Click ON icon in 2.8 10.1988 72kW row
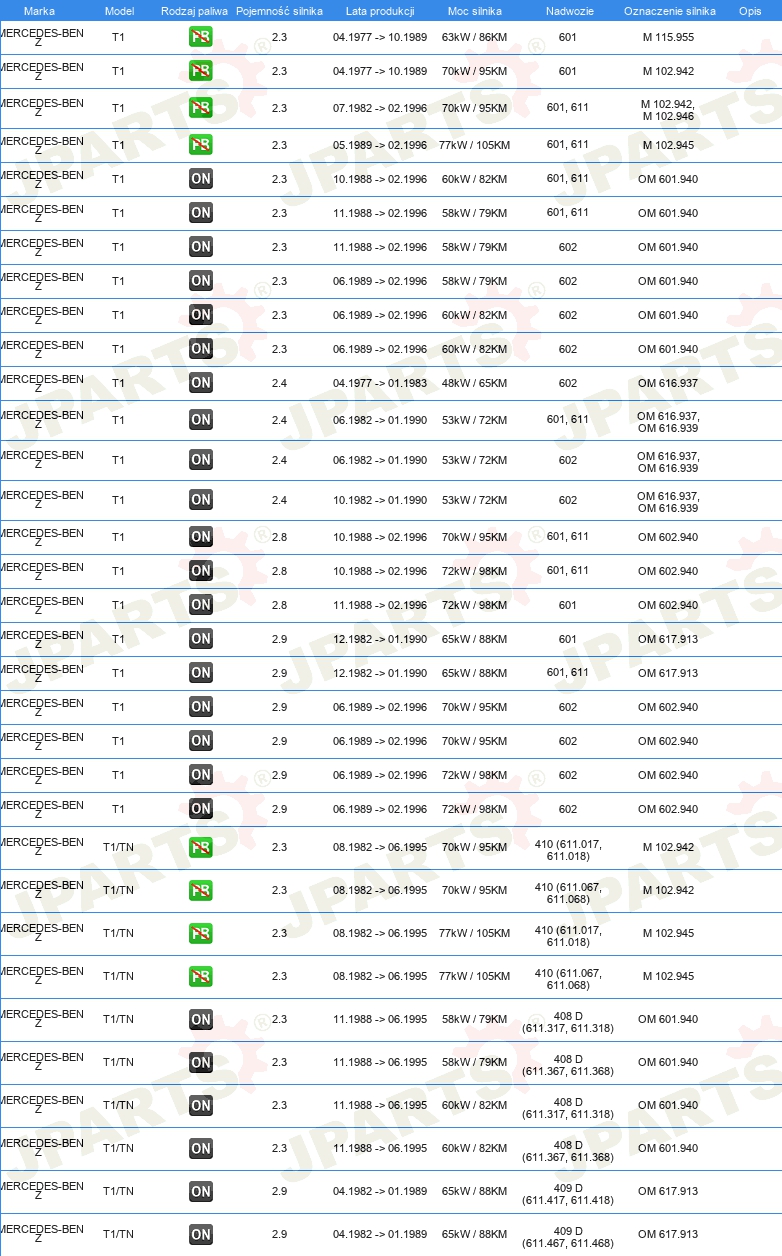 200,571
